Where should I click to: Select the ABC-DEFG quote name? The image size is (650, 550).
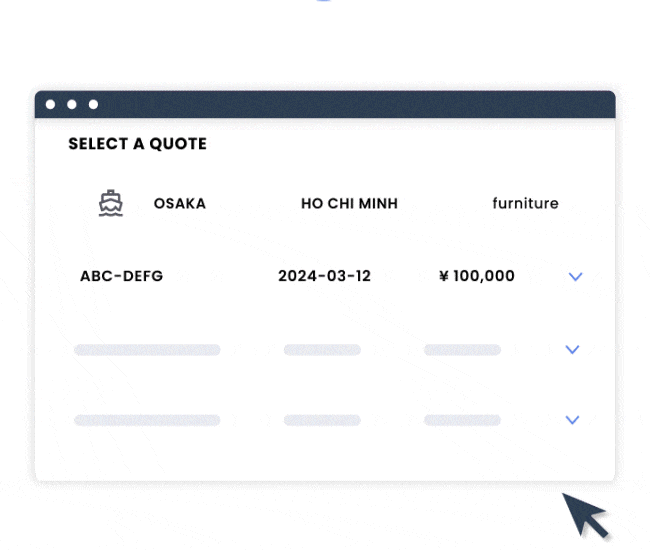pos(121,276)
